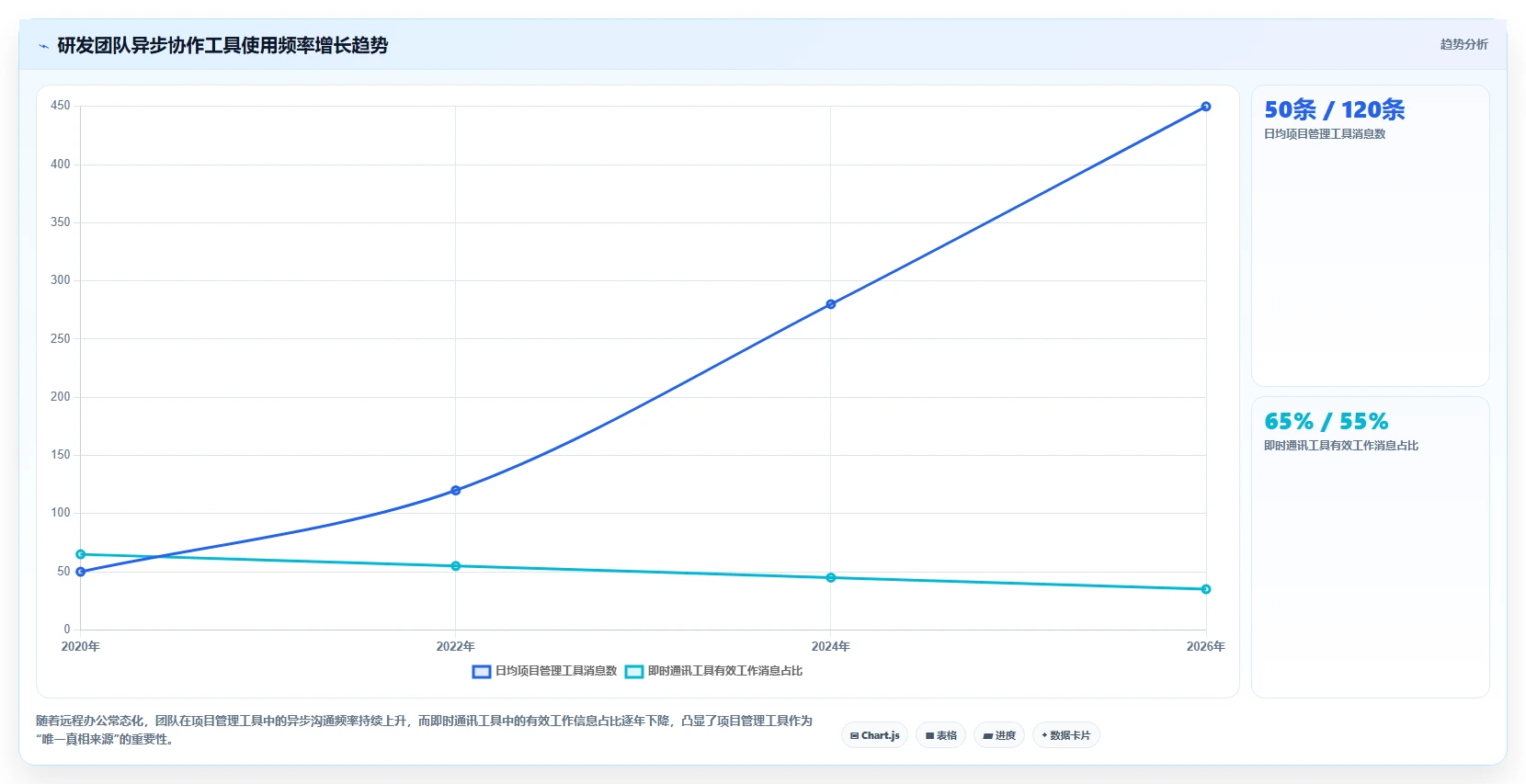This screenshot has width=1526, height=784.
Task: Click the 表格 tag
Action: [941, 735]
